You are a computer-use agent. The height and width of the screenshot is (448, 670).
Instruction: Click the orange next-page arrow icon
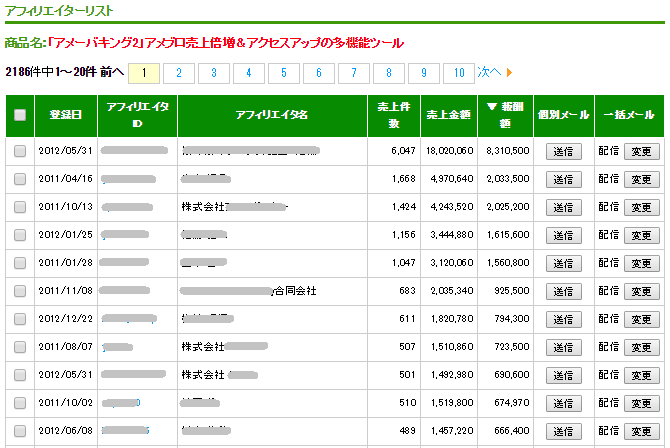(509, 73)
